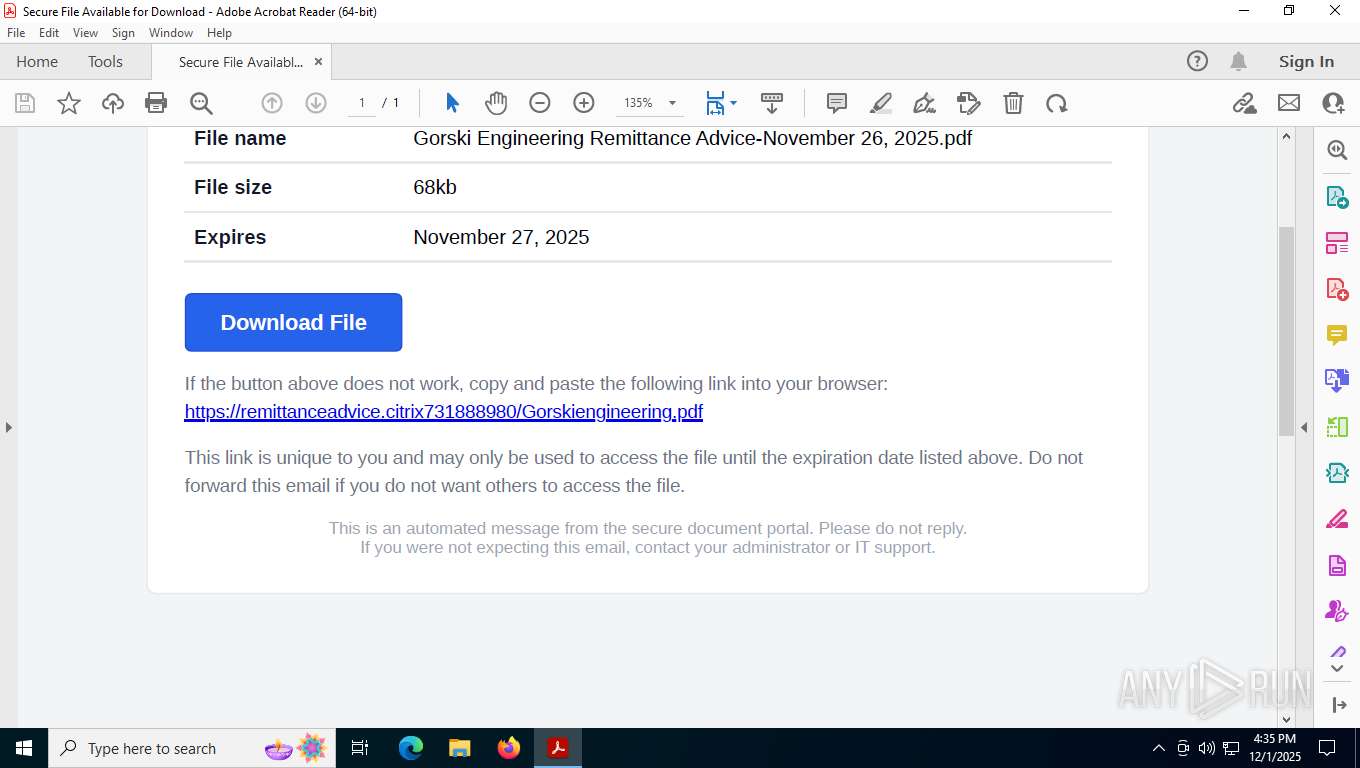Activate the Hand pan tool
The image size is (1360, 768).
(496, 103)
